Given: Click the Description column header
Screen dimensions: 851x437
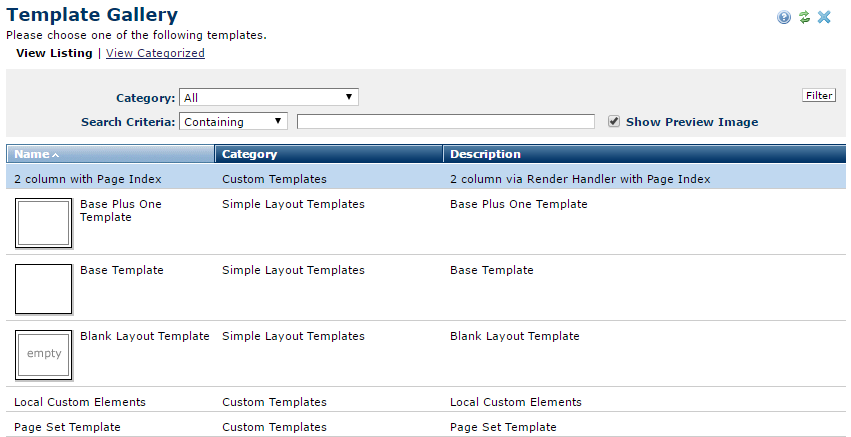Looking at the screenshot, I should [485, 154].
